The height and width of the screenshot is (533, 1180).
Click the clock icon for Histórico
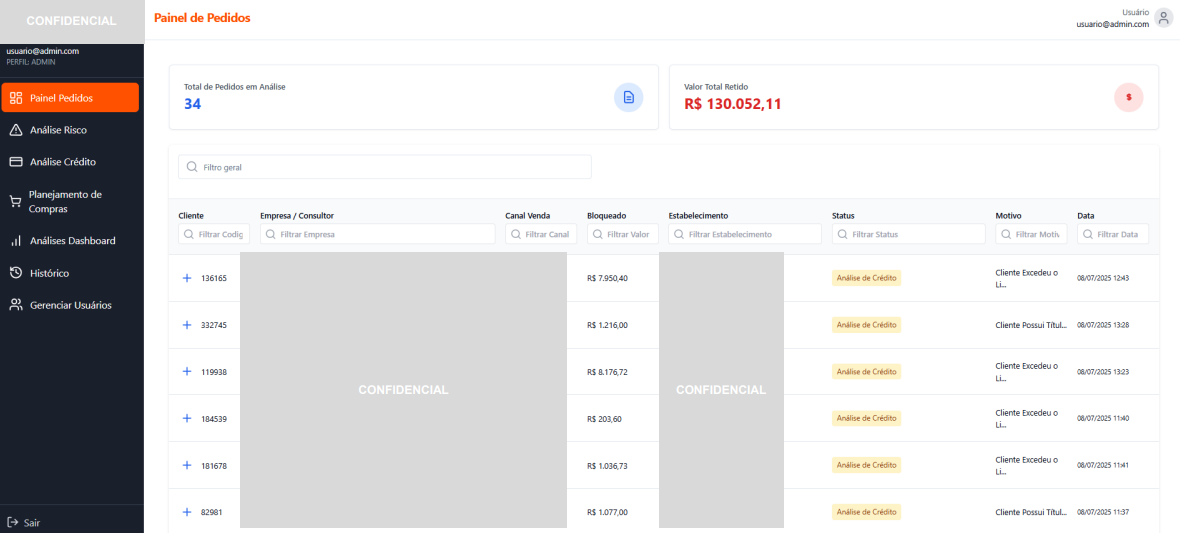16,273
